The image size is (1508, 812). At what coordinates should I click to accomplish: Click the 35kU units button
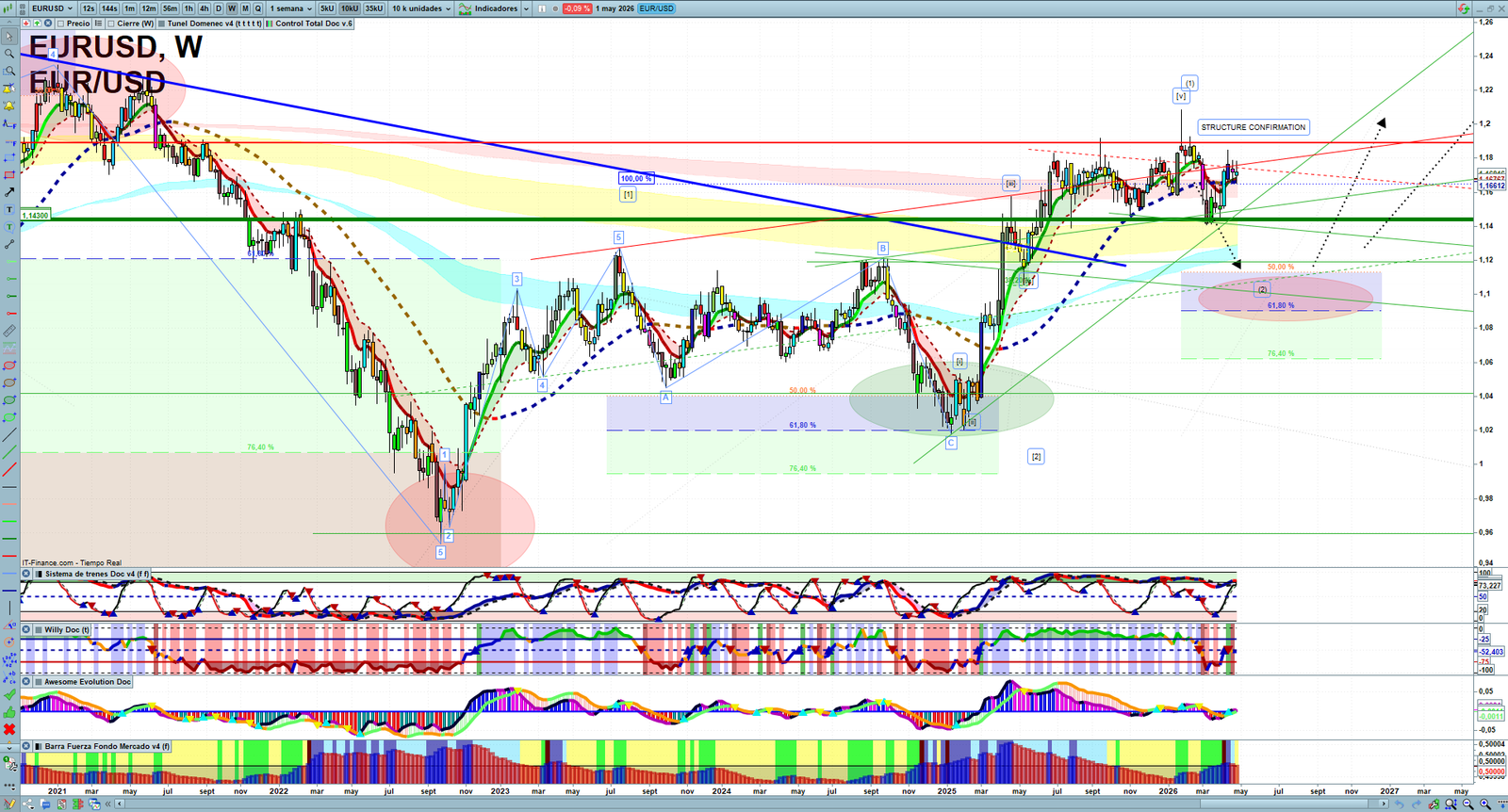pyautogui.click(x=374, y=8)
